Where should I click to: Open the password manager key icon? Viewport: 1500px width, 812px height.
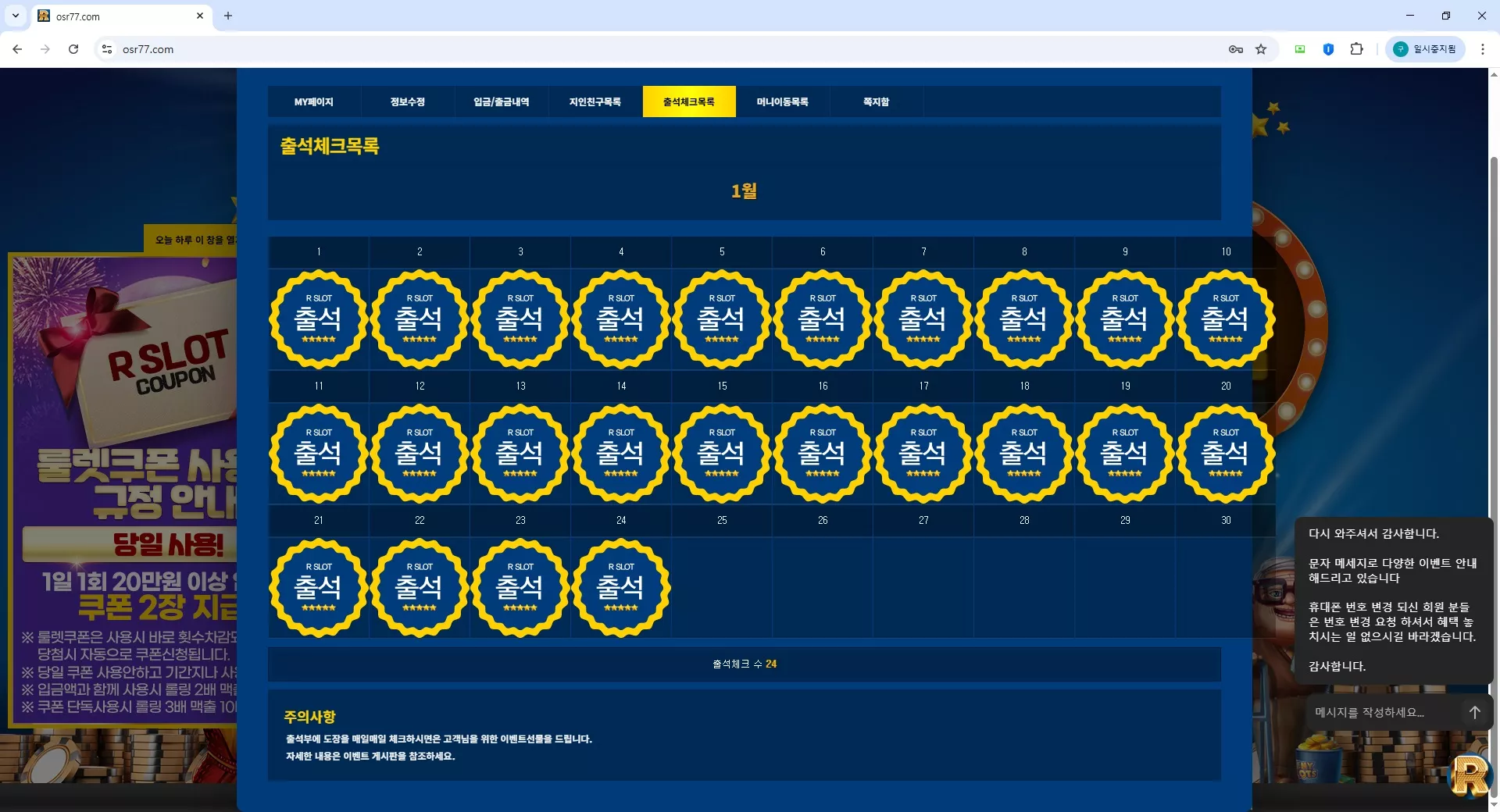[x=1236, y=49]
